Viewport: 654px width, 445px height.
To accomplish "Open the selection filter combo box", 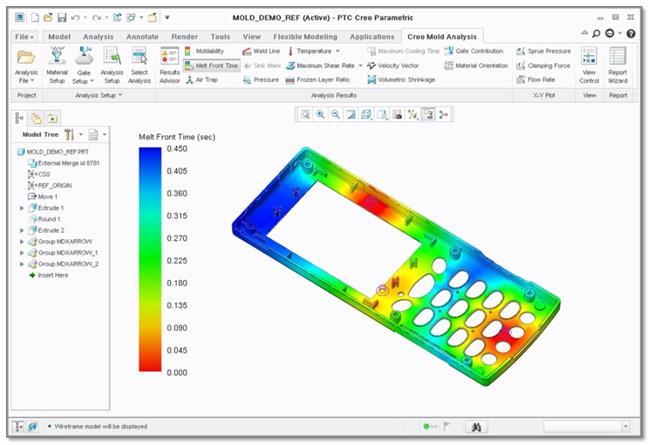I will 586,426.
